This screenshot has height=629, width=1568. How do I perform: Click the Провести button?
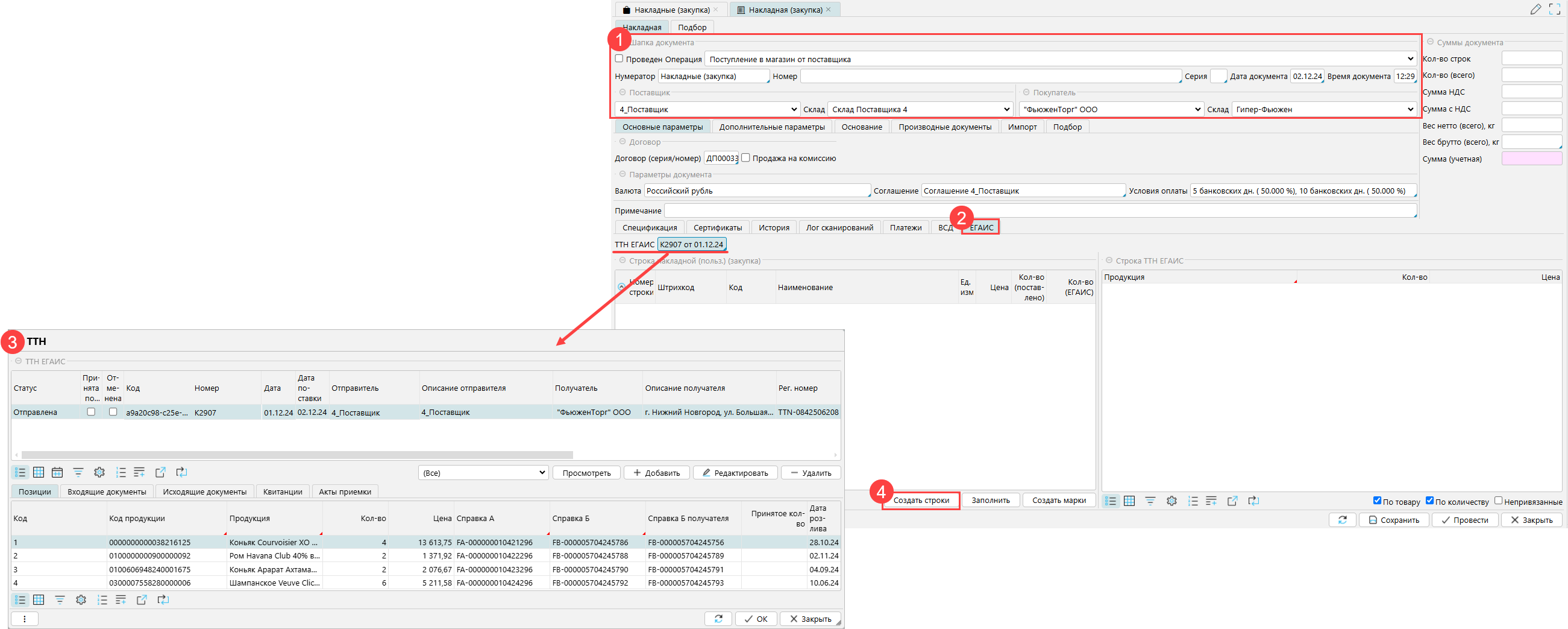pyautogui.click(x=1464, y=520)
